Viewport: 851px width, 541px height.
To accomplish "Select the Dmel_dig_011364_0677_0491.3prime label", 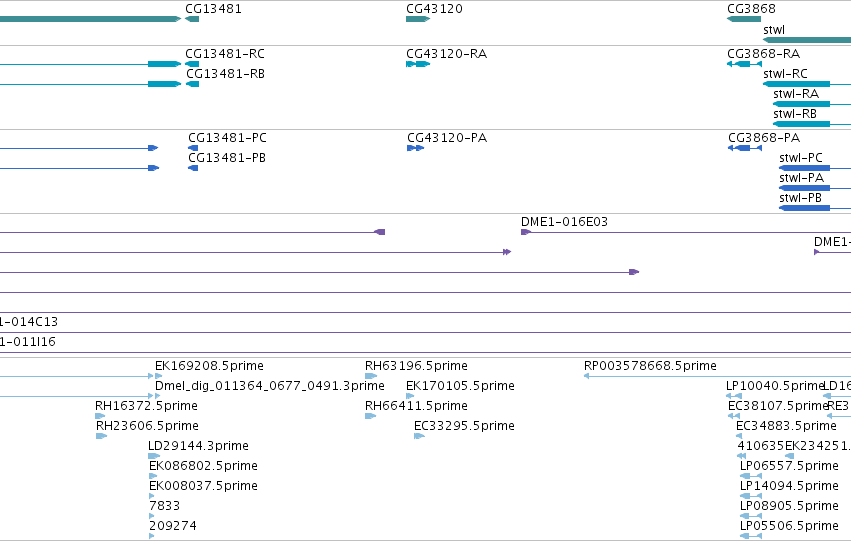I will [x=269, y=386].
